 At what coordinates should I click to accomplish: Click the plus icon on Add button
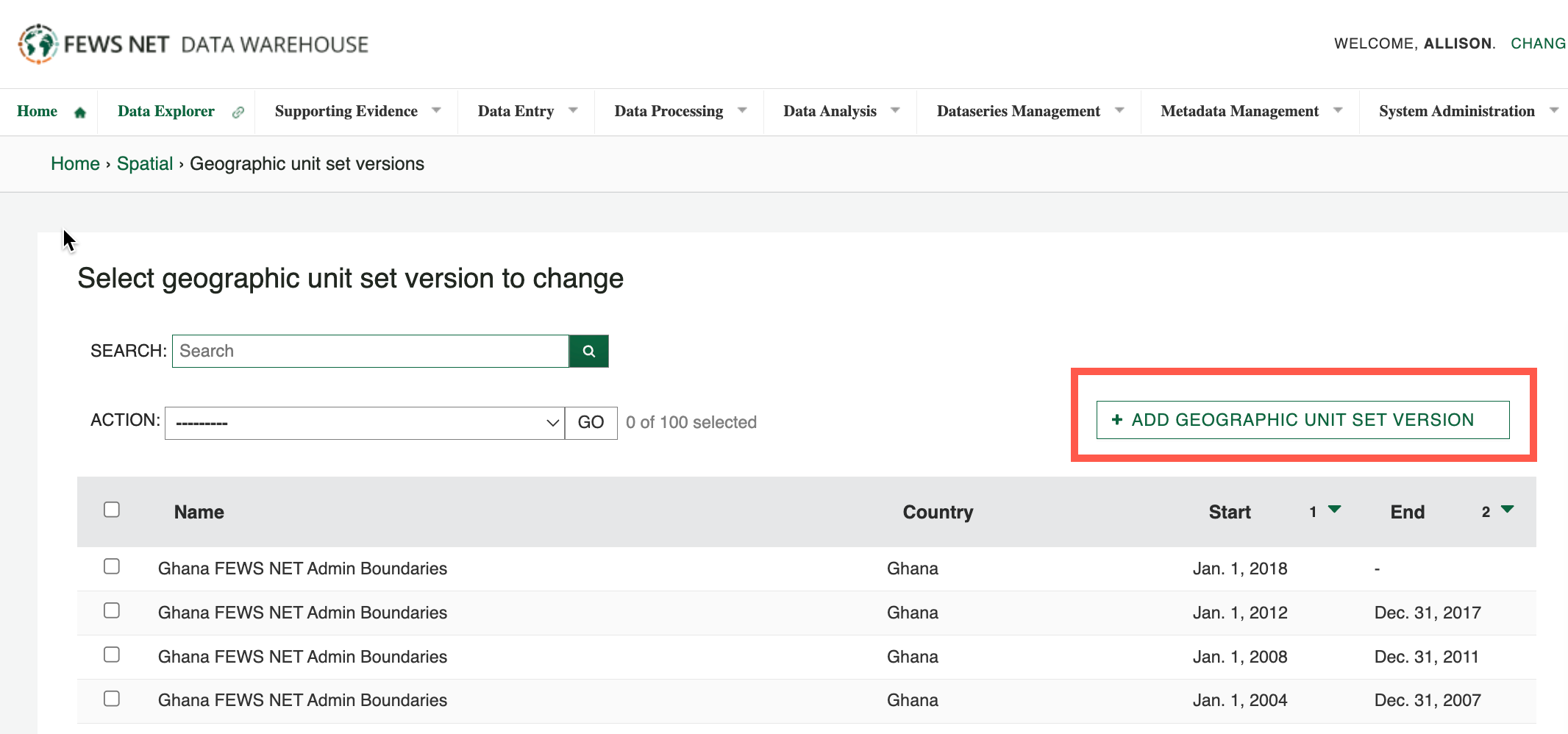click(1117, 420)
